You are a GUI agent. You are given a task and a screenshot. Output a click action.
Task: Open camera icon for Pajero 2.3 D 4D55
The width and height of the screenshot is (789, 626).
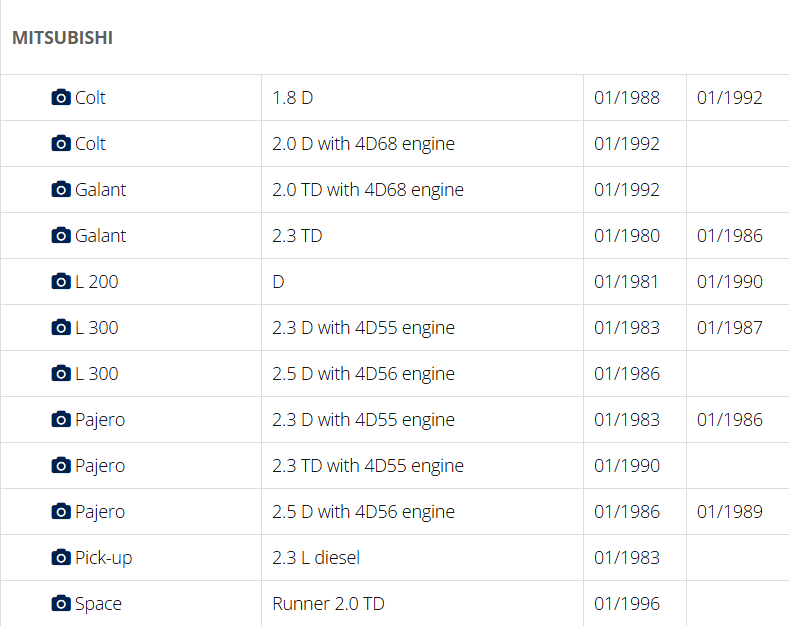click(x=61, y=420)
